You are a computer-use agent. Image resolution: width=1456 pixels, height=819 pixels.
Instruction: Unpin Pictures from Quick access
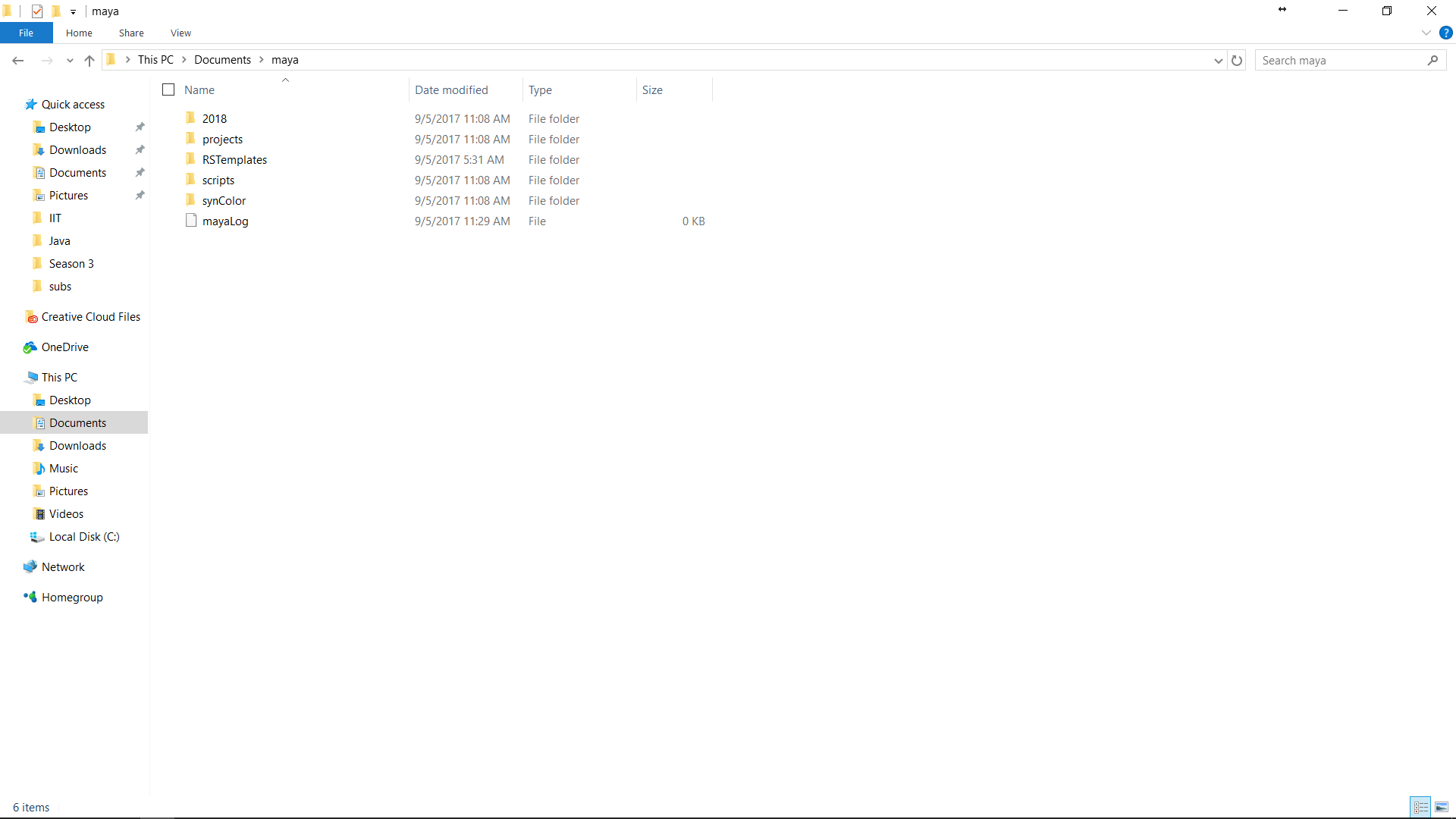tap(140, 195)
